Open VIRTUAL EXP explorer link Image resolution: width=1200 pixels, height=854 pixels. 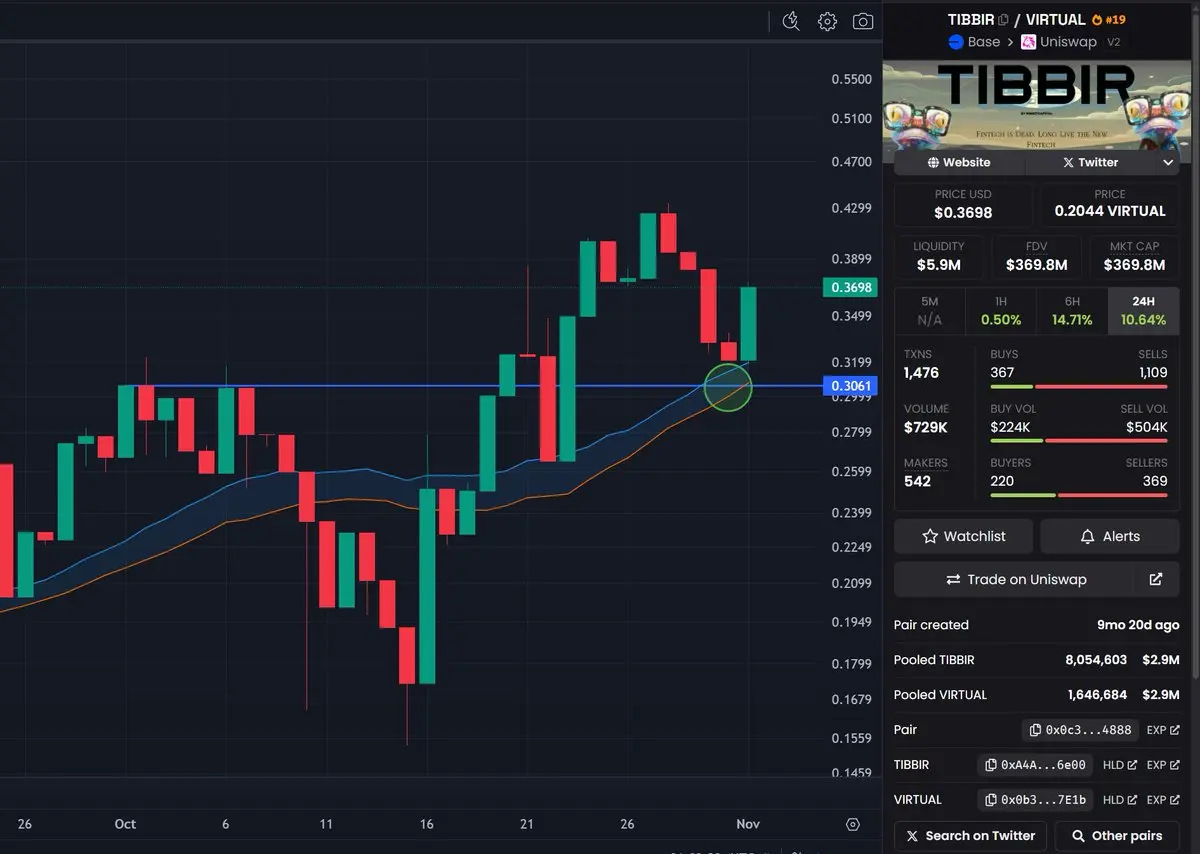[1163, 800]
